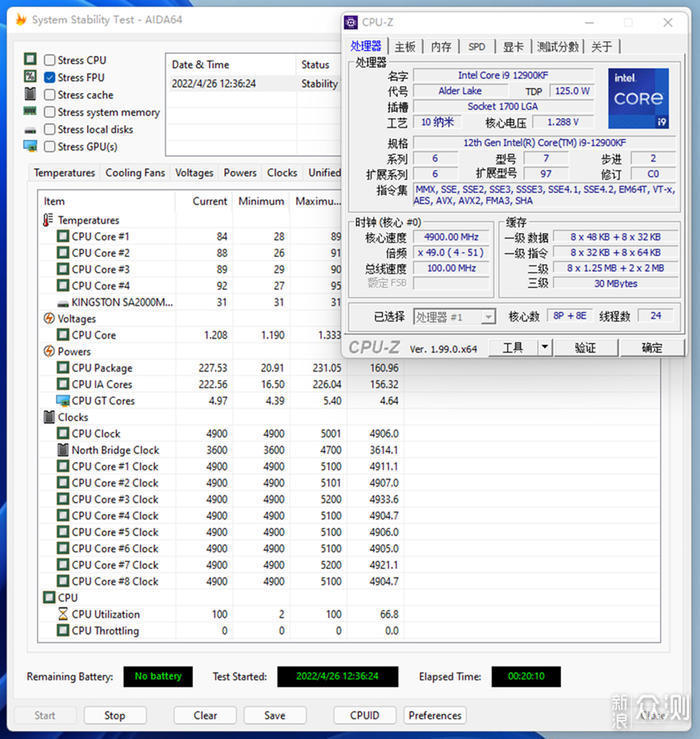The height and width of the screenshot is (739, 700).
Task: Click the 确定 button in CPU-Z
Action: [x=652, y=348]
